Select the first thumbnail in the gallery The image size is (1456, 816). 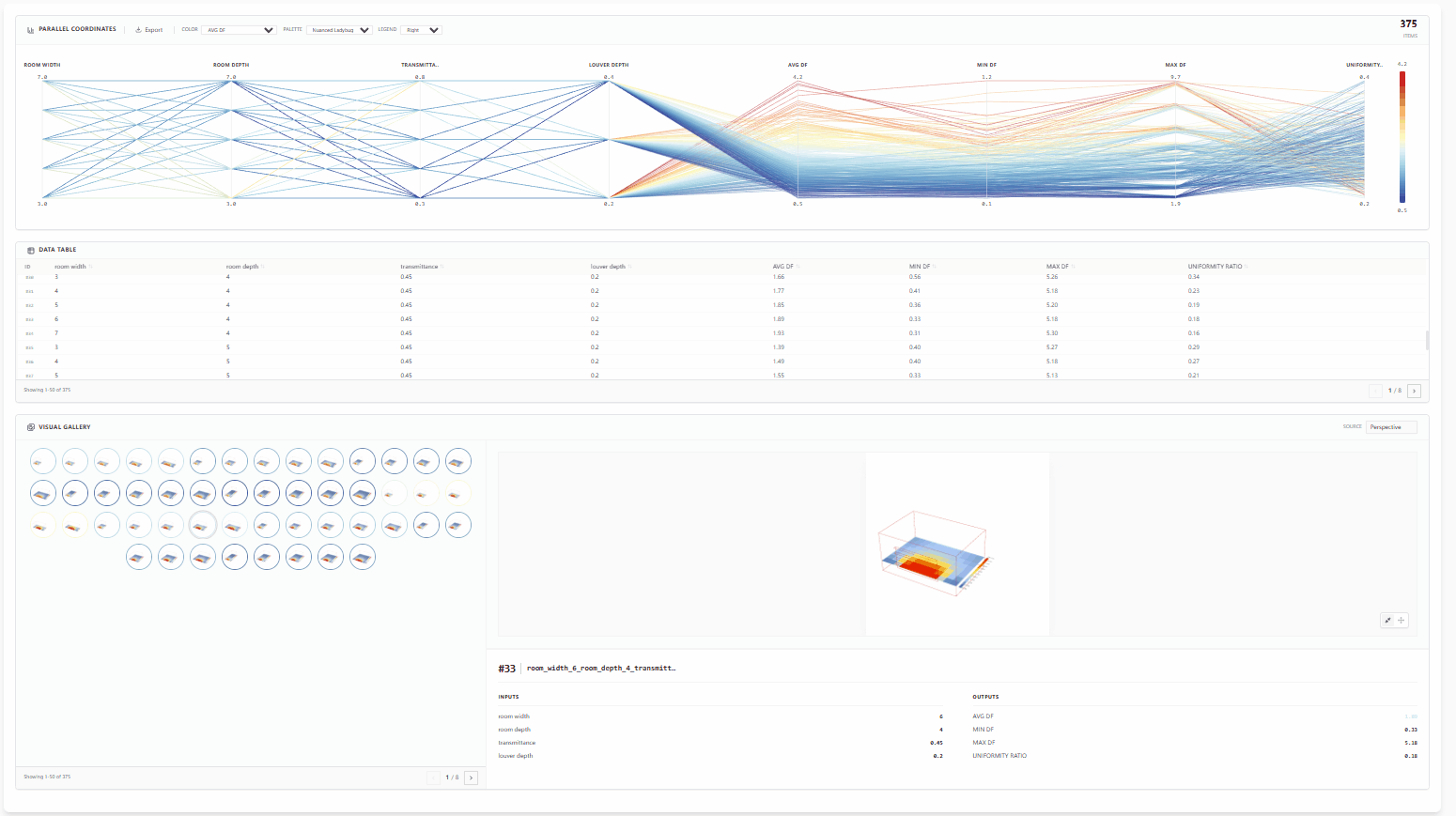(43, 461)
